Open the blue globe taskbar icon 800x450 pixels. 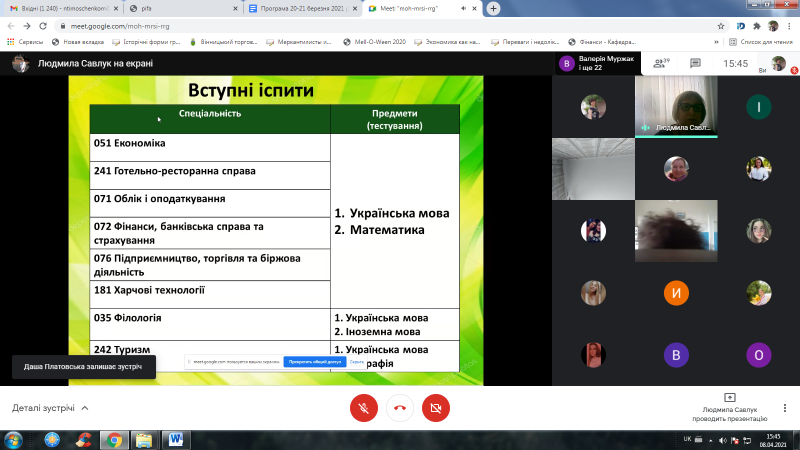coord(52,440)
